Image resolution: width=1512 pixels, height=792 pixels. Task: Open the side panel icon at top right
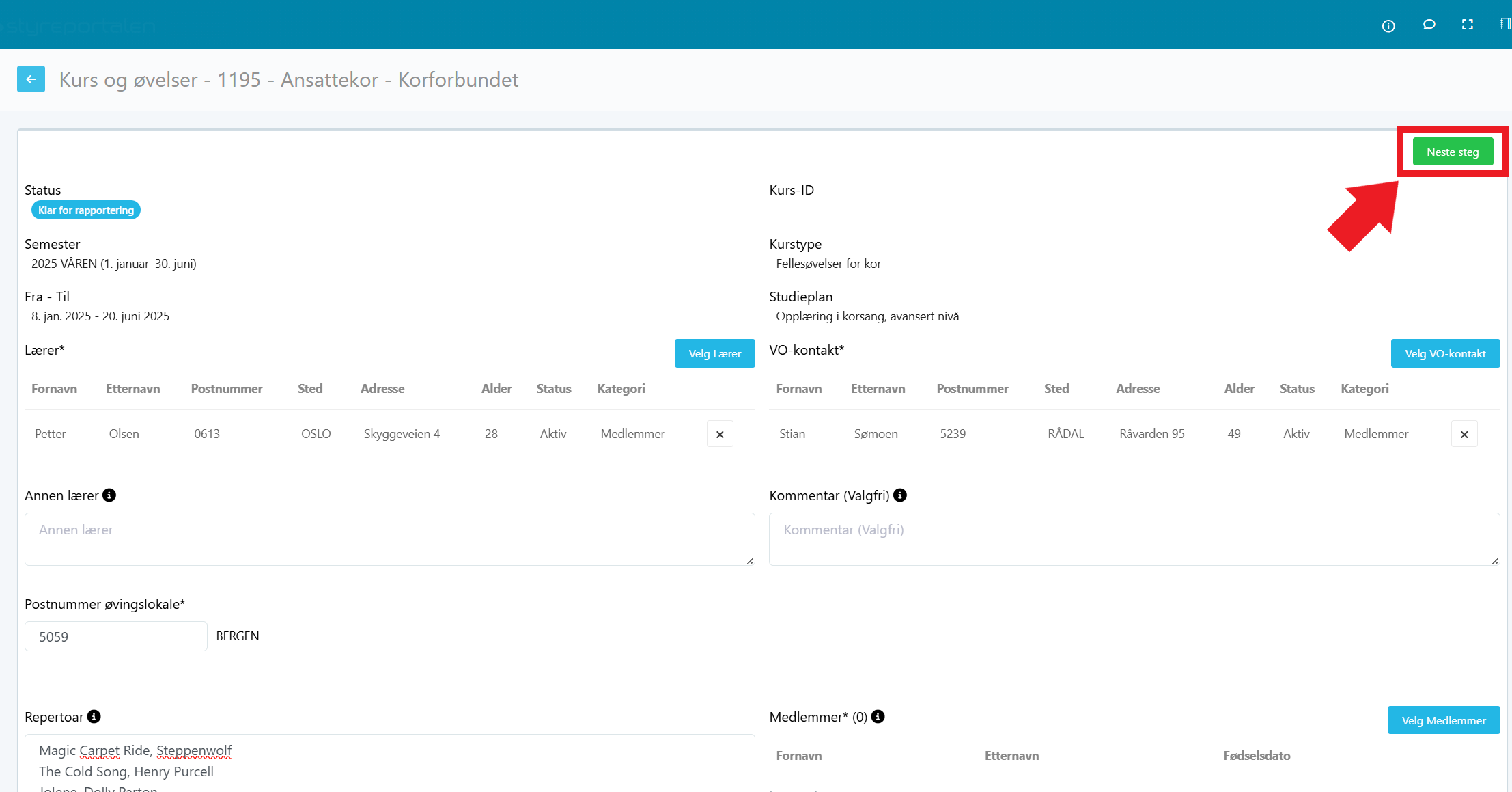1504,25
